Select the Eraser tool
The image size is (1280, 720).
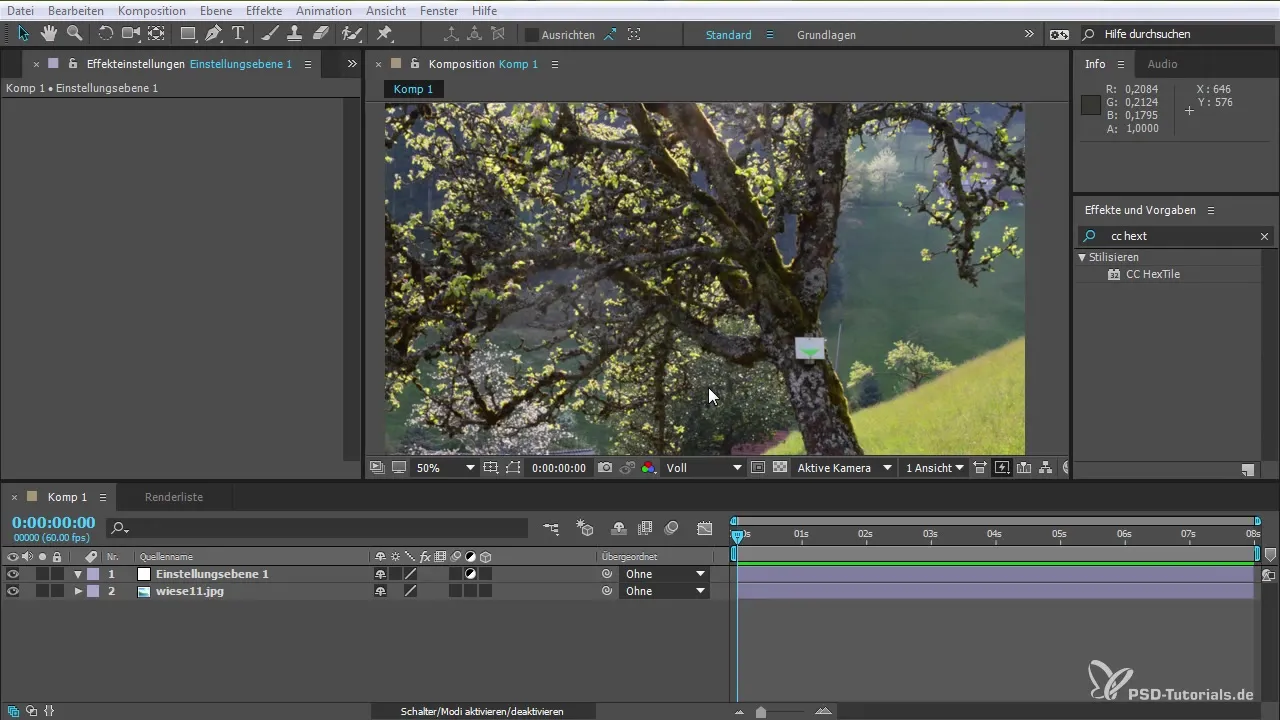321,34
